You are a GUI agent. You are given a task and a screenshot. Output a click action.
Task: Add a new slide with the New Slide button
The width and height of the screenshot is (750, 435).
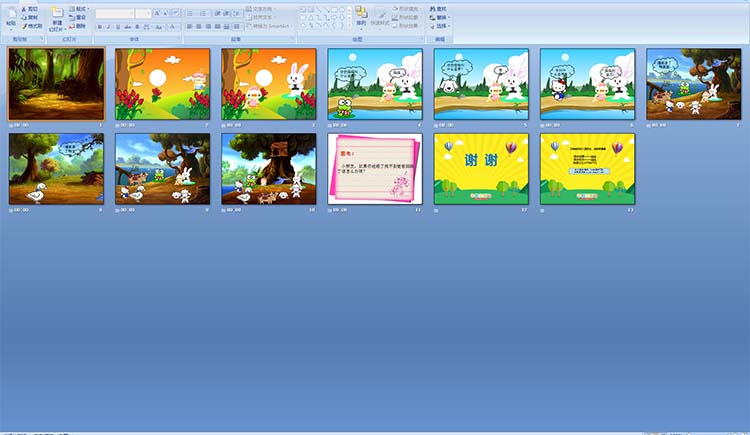tap(57, 18)
